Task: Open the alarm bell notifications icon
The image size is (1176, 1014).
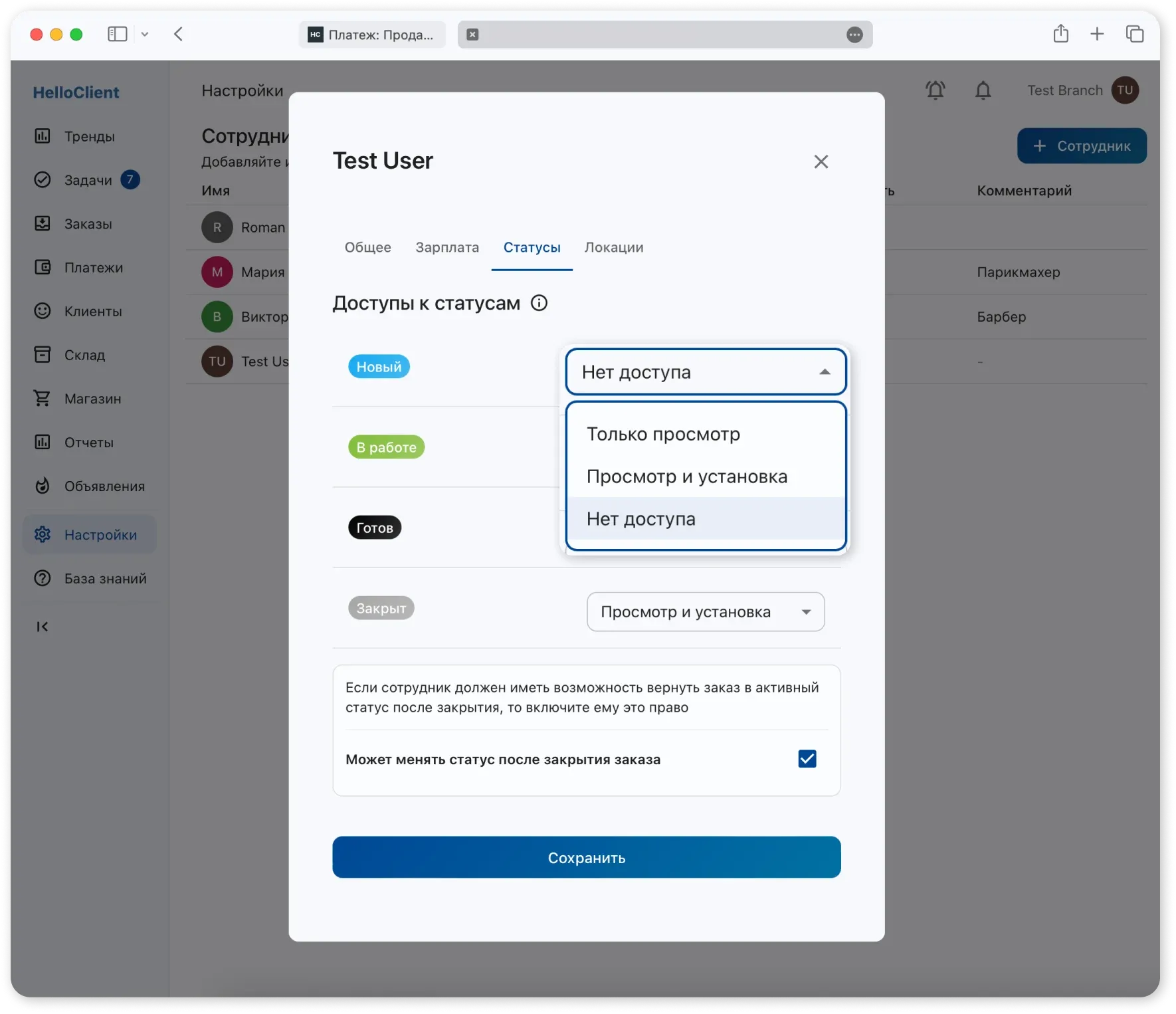Action: 935,90
